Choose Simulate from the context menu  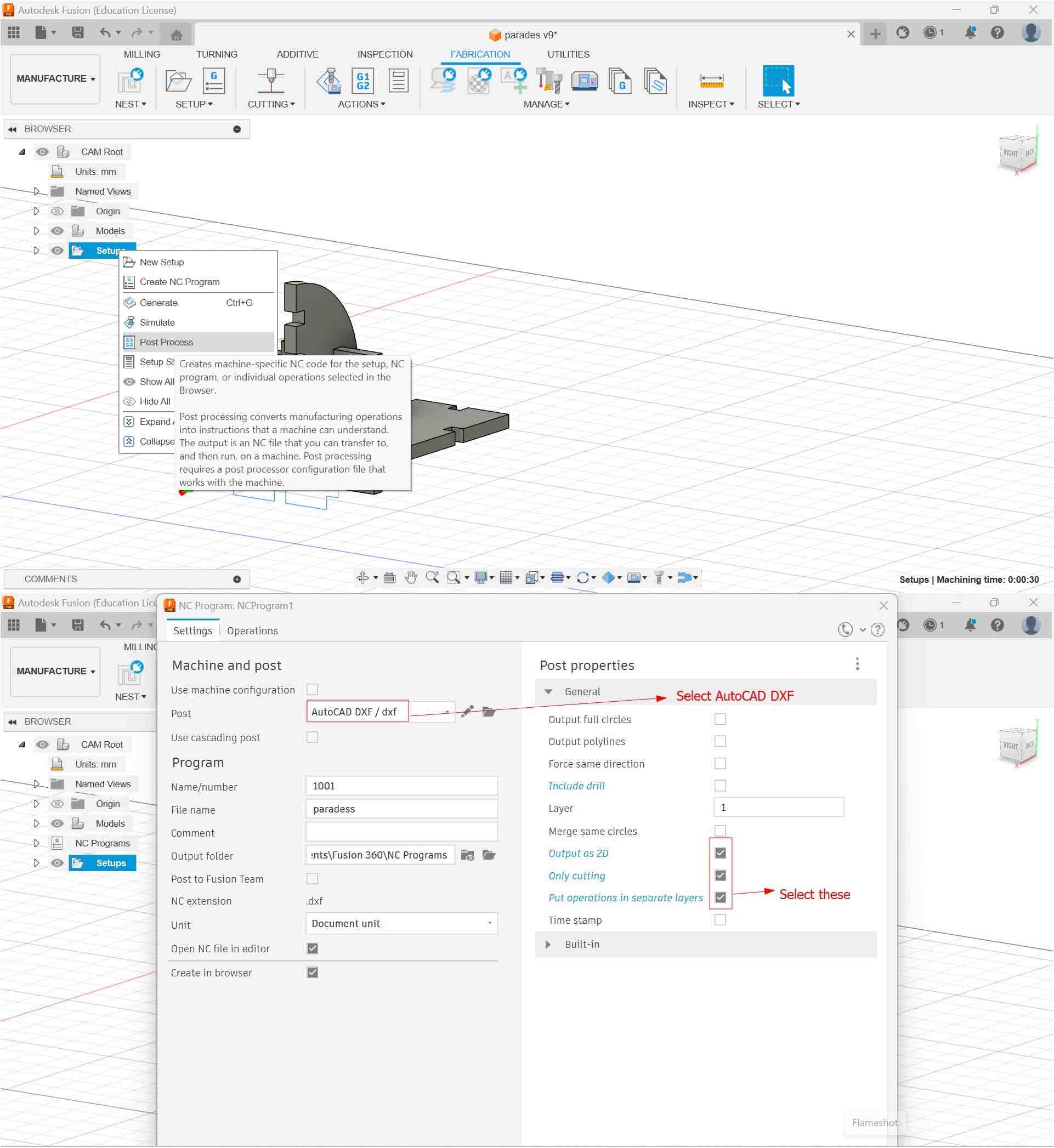(157, 322)
